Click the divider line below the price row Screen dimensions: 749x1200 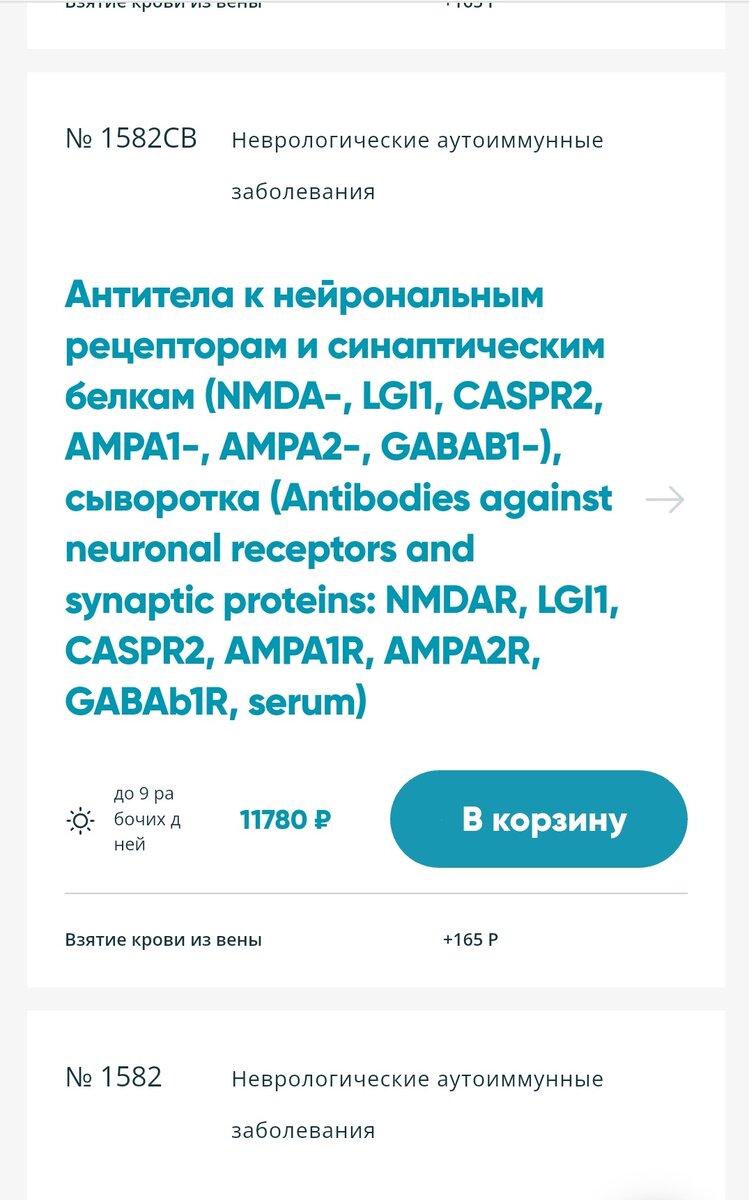376,893
